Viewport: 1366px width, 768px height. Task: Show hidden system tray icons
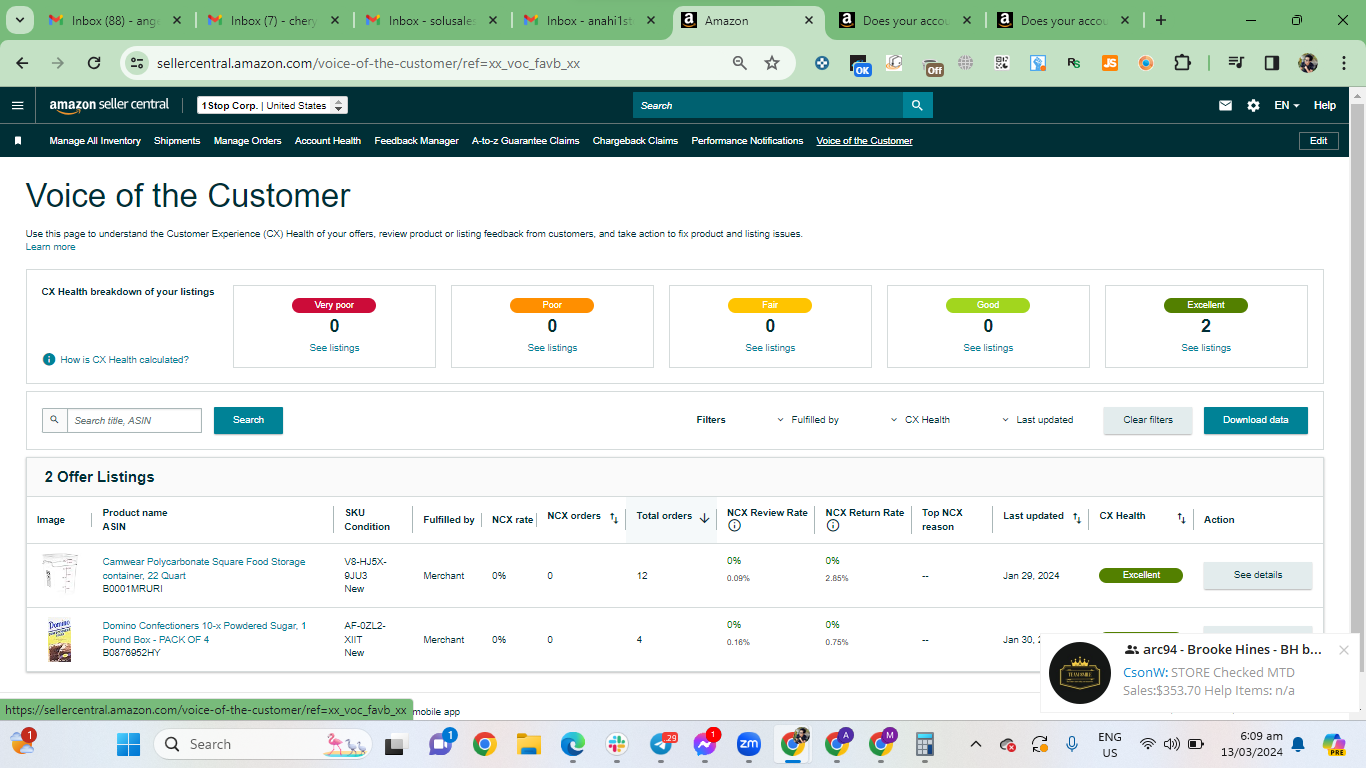point(975,744)
